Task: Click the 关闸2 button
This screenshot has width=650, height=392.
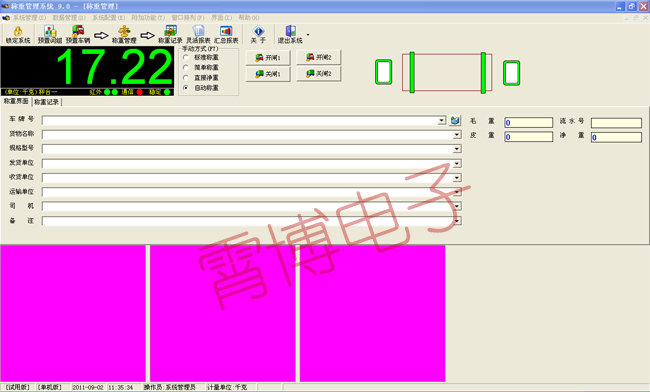Action: [x=319, y=74]
